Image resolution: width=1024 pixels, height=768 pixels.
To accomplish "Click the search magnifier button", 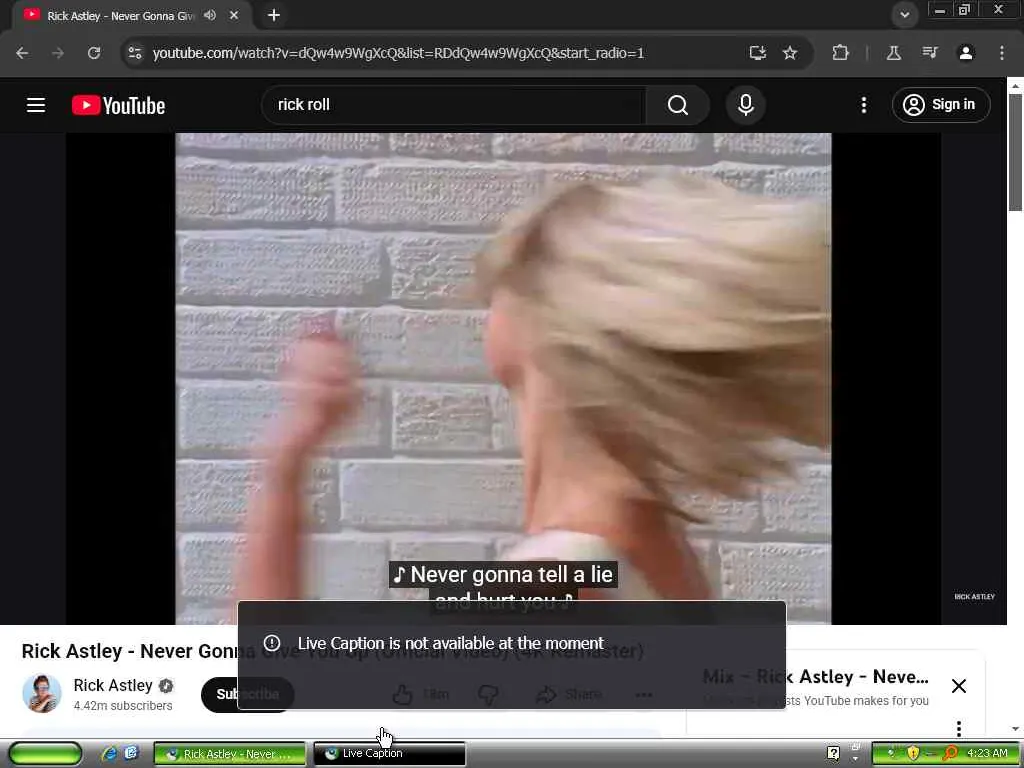I will click(x=677, y=105).
